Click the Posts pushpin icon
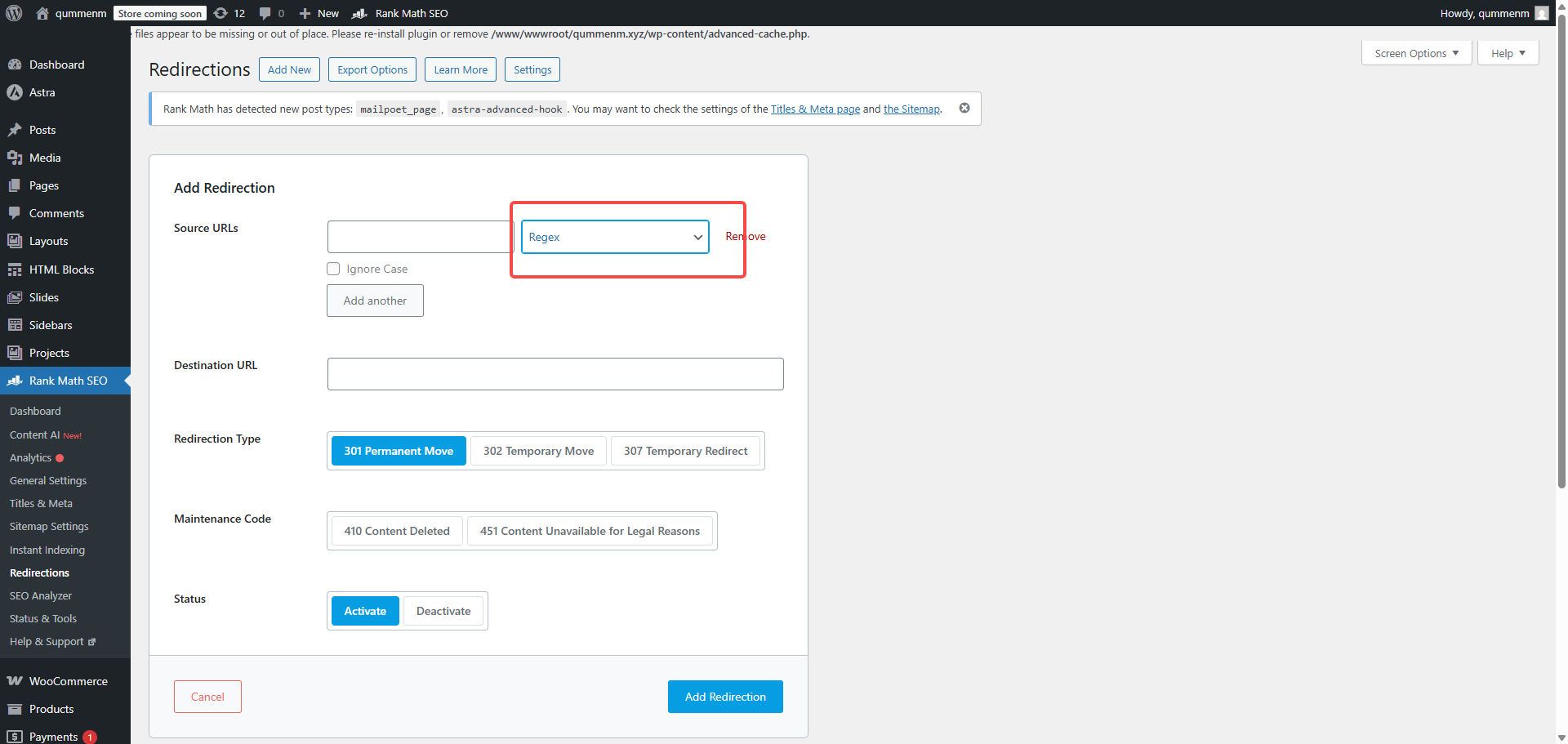This screenshot has width=1568, height=744. click(15, 130)
